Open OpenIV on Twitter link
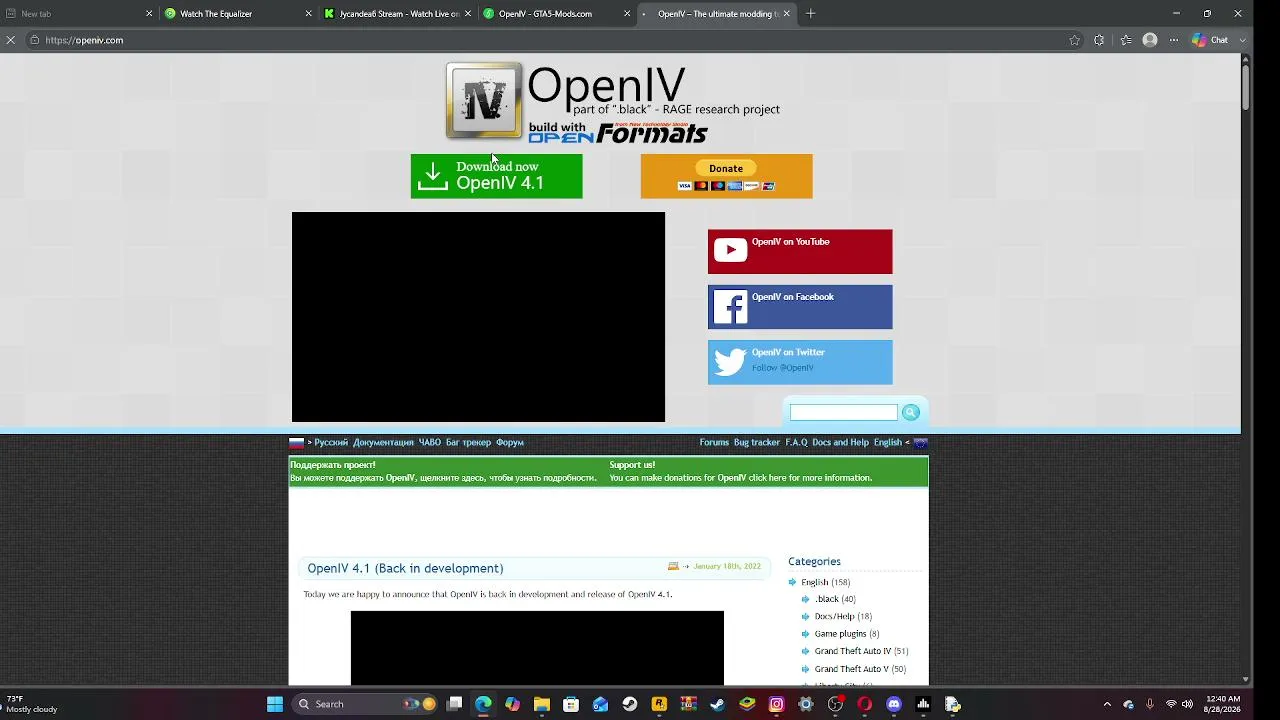 coord(800,362)
